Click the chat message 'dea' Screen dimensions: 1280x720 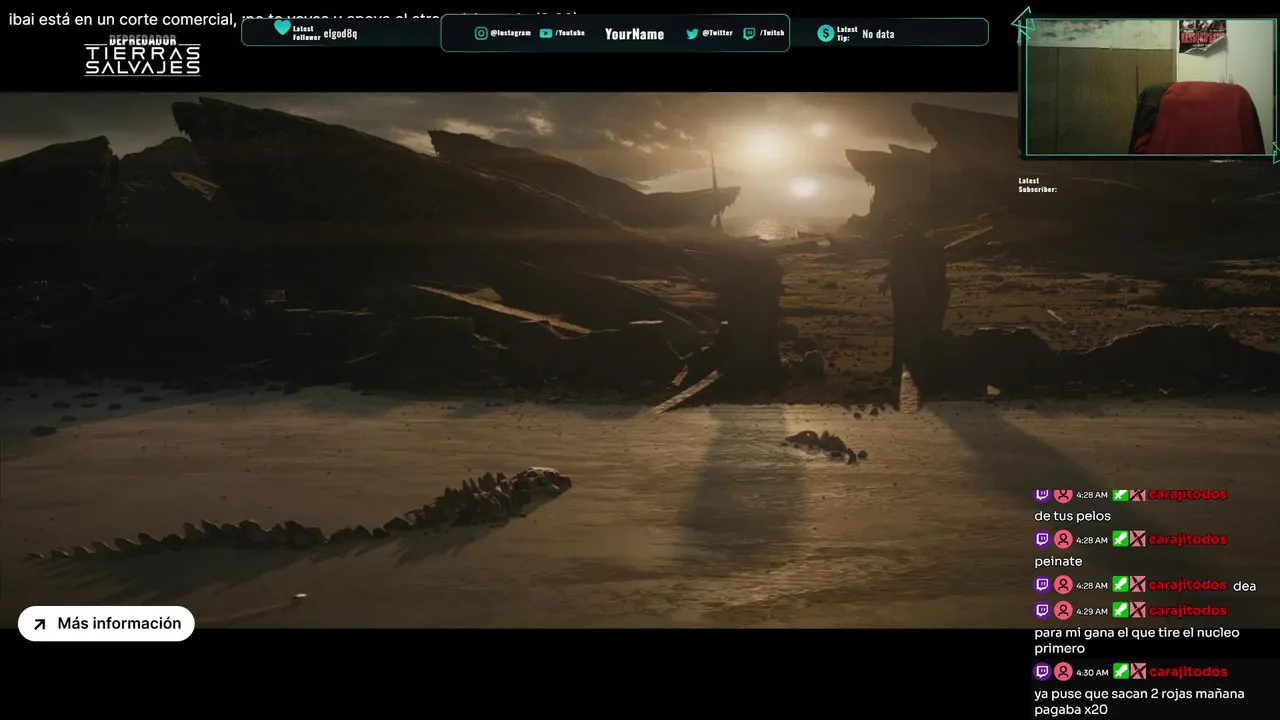click(1244, 586)
